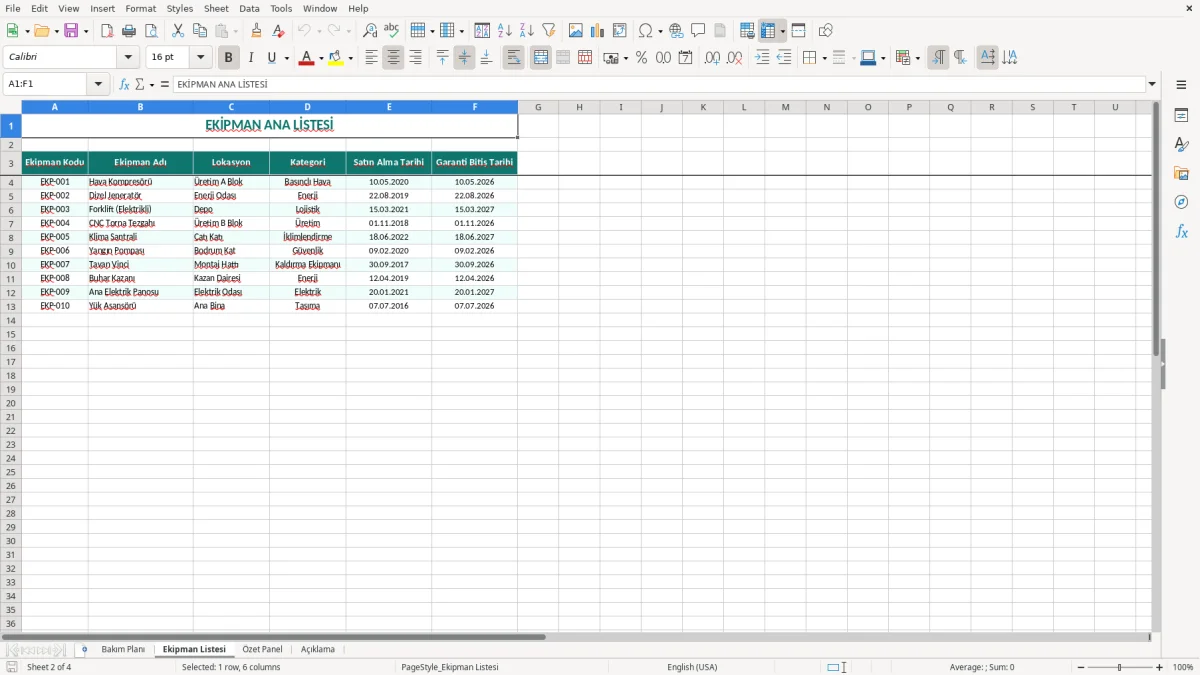Open the Data menu
1200x675 pixels.
[x=249, y=8]
